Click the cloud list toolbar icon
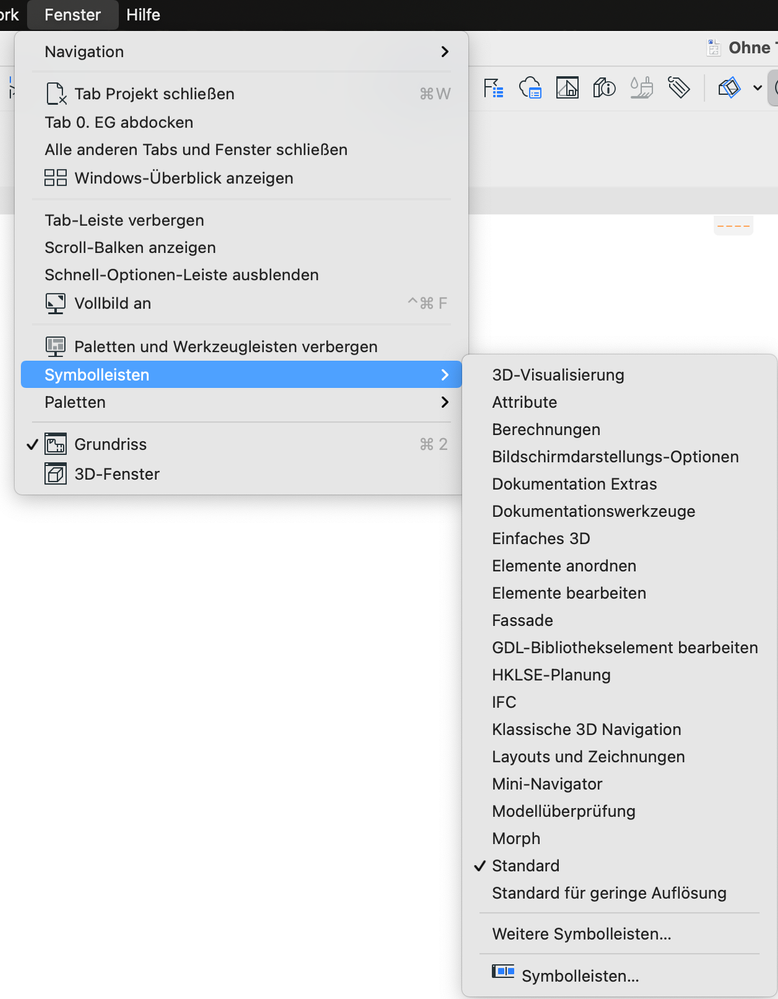This screenshot has height=999, width=778. point(530,88)
